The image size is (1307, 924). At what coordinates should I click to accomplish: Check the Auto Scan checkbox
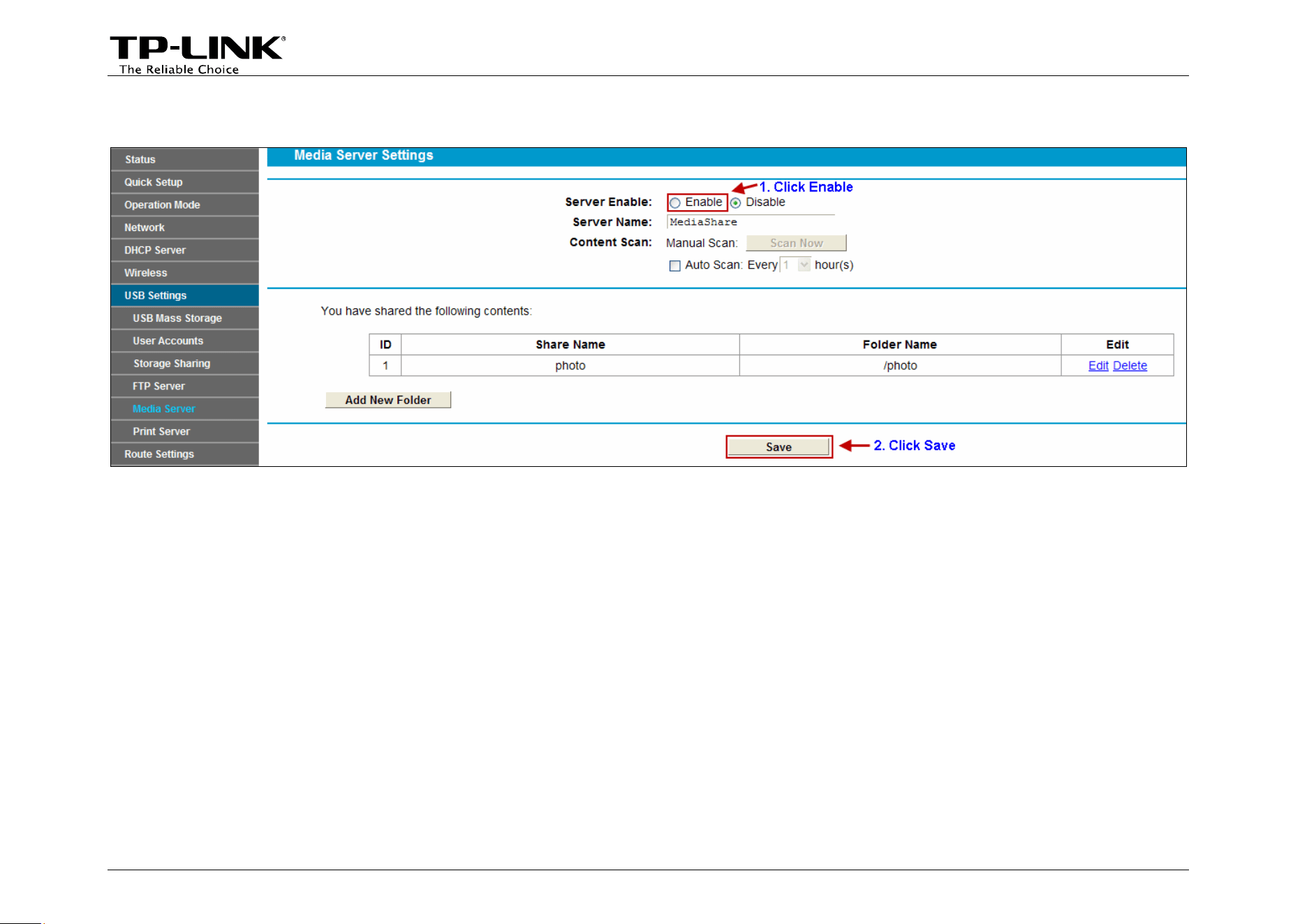coord(675,266)
